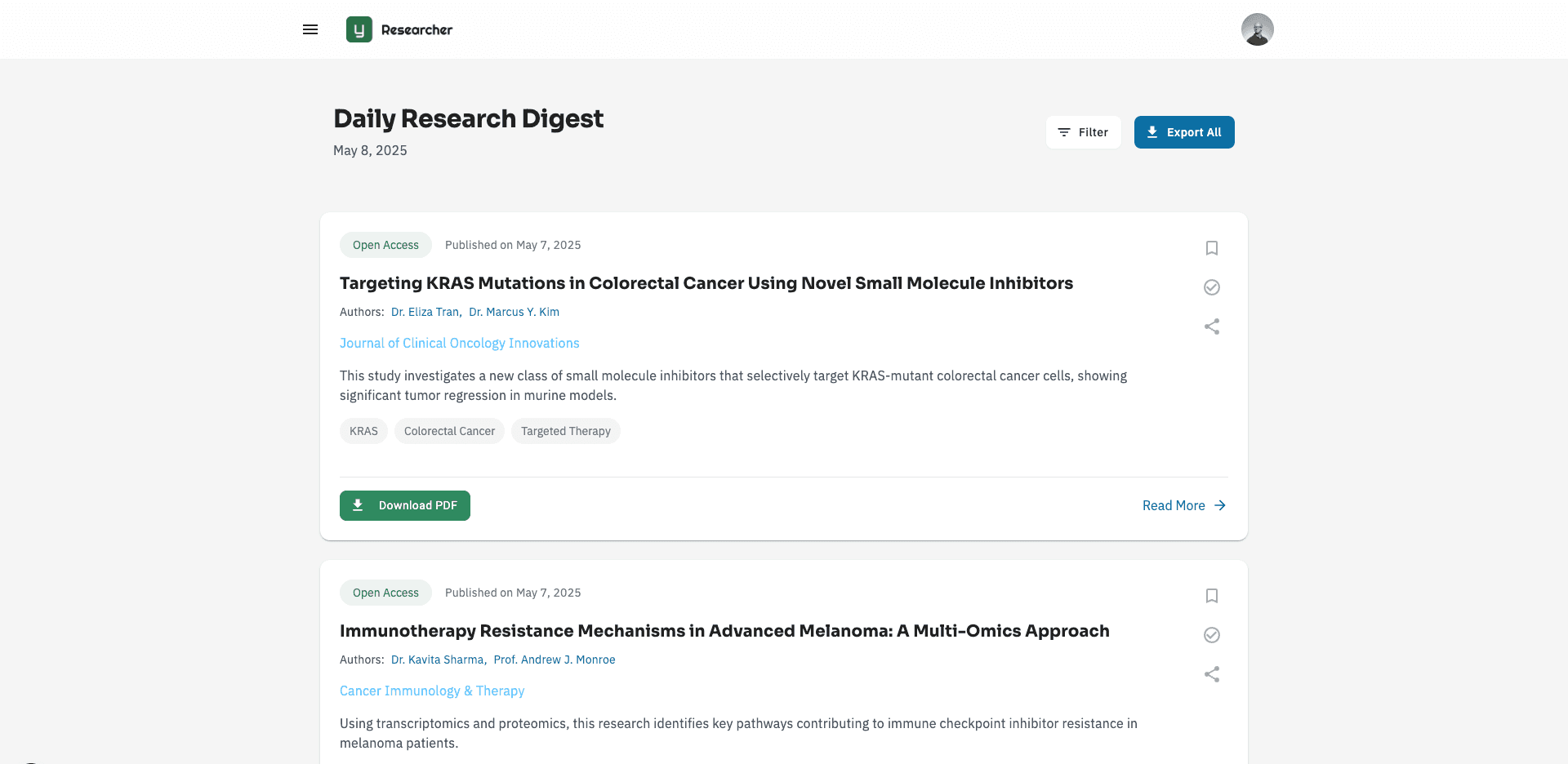Open author Dr. Marcus Y. Kim's profile
1568x764 pixels.
coord(514,312)
